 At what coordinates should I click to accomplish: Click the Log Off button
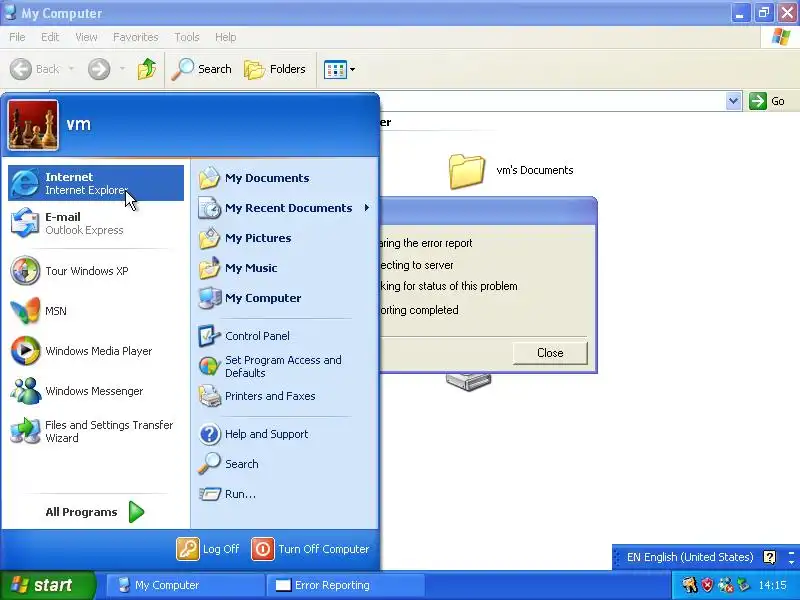point(208,549)
